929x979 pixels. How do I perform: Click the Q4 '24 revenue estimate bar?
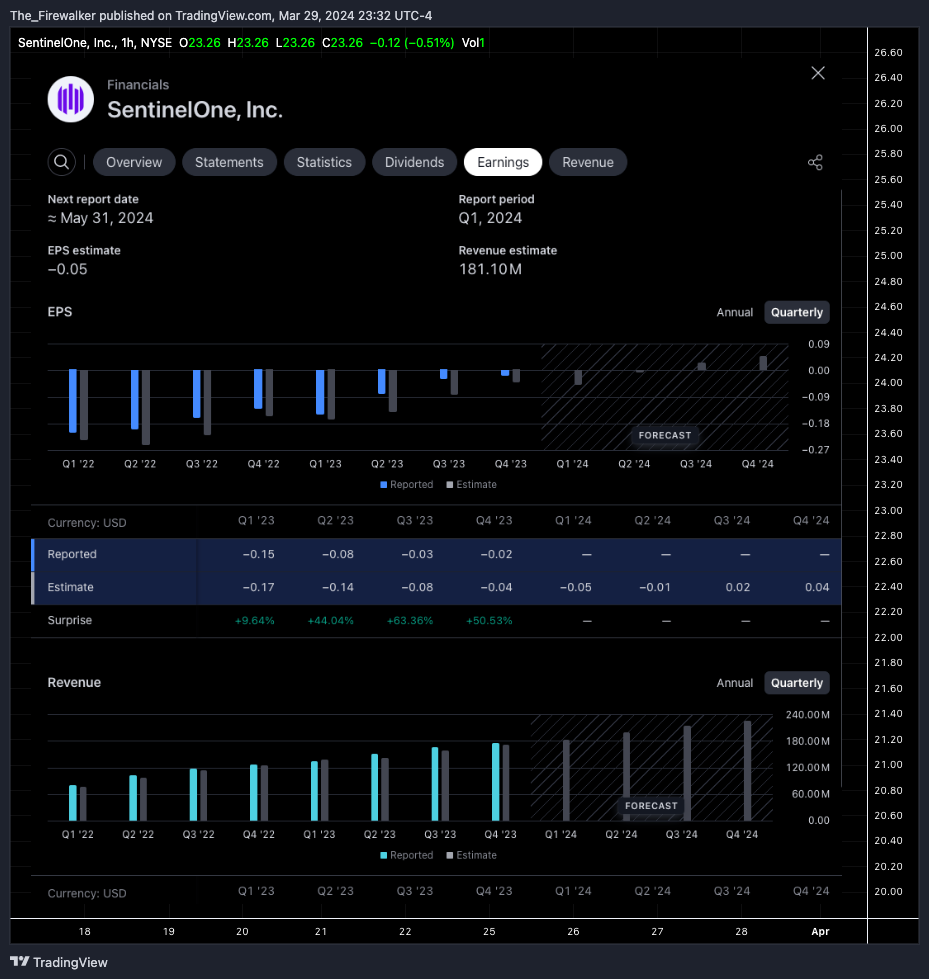(747, 771)
